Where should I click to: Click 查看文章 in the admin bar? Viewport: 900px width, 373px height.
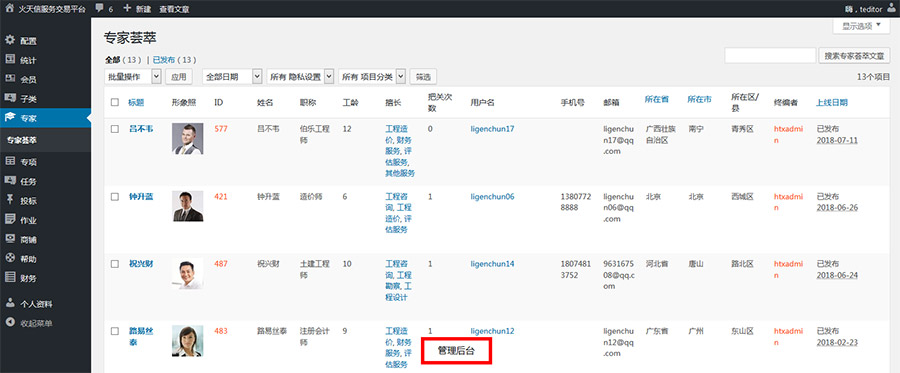coord(174,9)
